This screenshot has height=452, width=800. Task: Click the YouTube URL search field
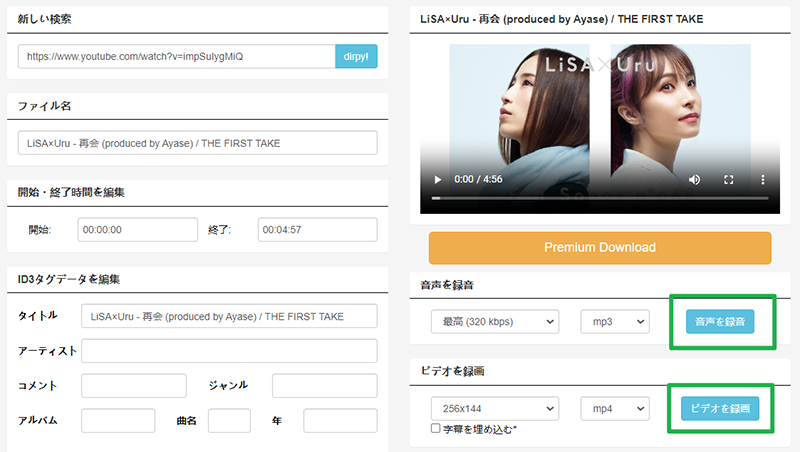click(176, 56)
